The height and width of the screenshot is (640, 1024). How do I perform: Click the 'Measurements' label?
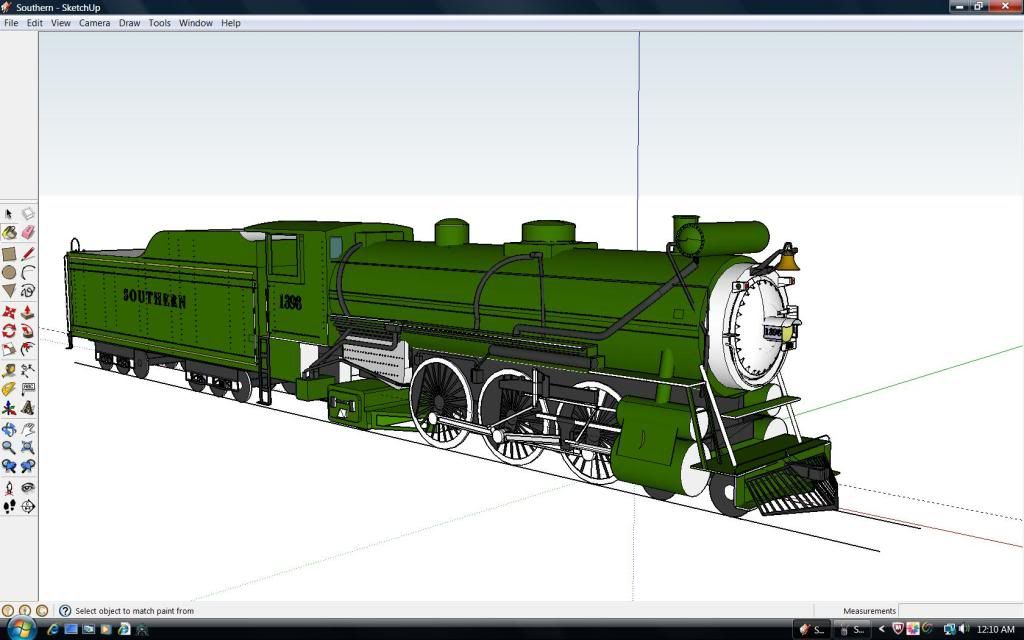point(869,611)
